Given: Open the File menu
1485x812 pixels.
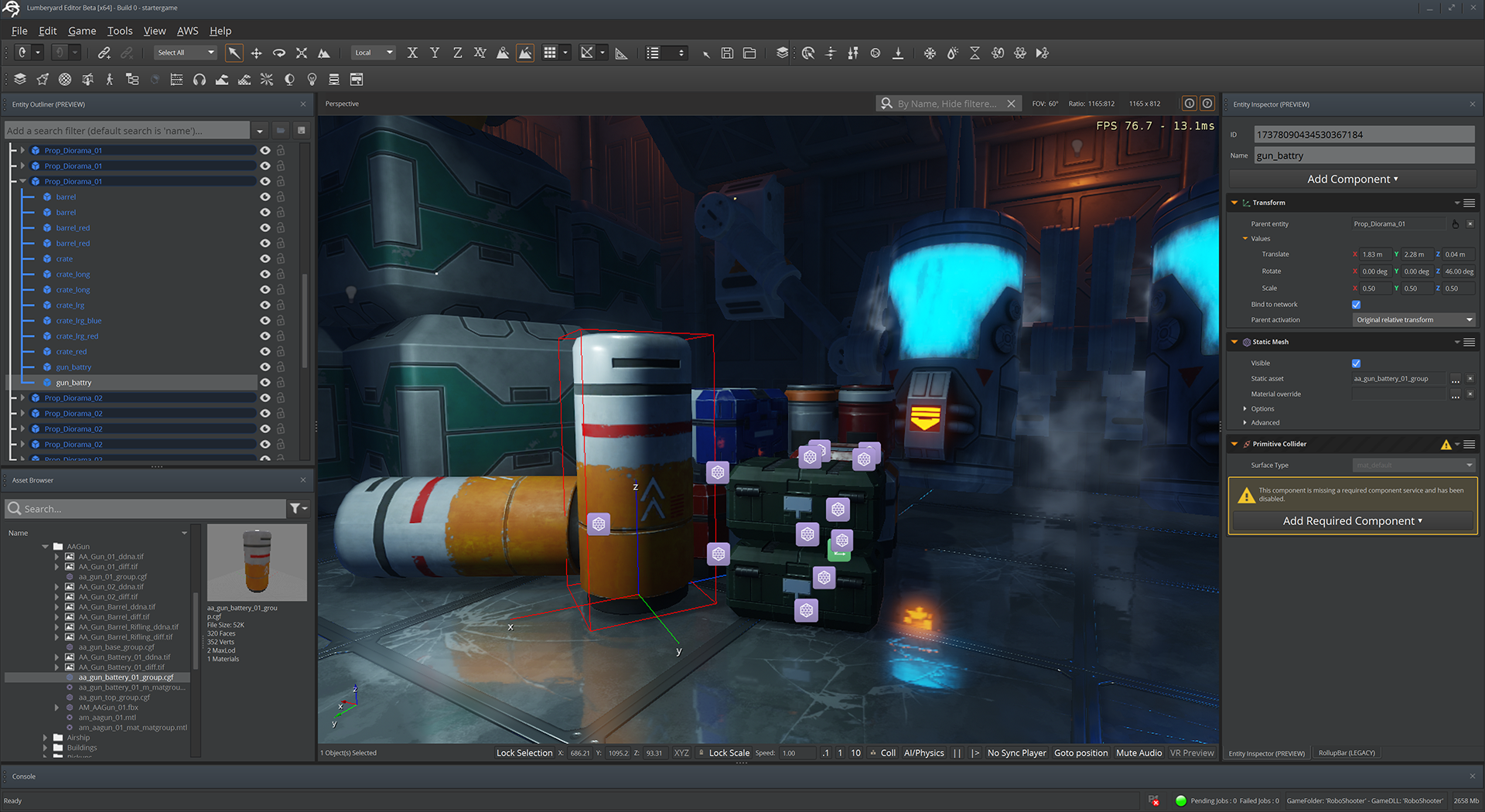Looking at the screenshot, I should (x=19, y=31).
